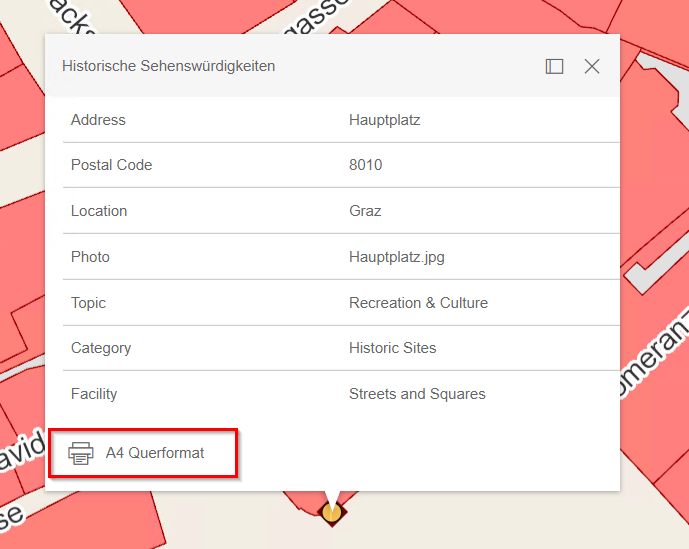This screenshot has width=689, height=549.
Task: Click the Facility field label
Action: point(94,394)
